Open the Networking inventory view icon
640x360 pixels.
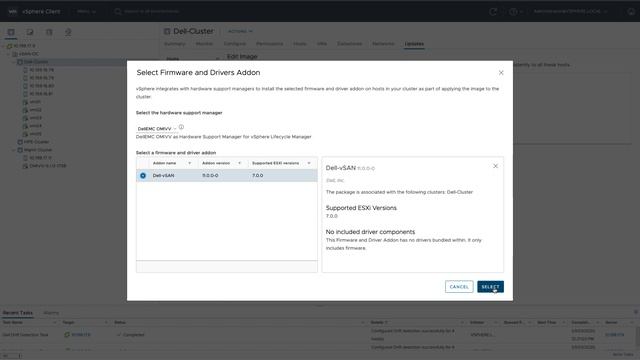[x=68, y=32]
